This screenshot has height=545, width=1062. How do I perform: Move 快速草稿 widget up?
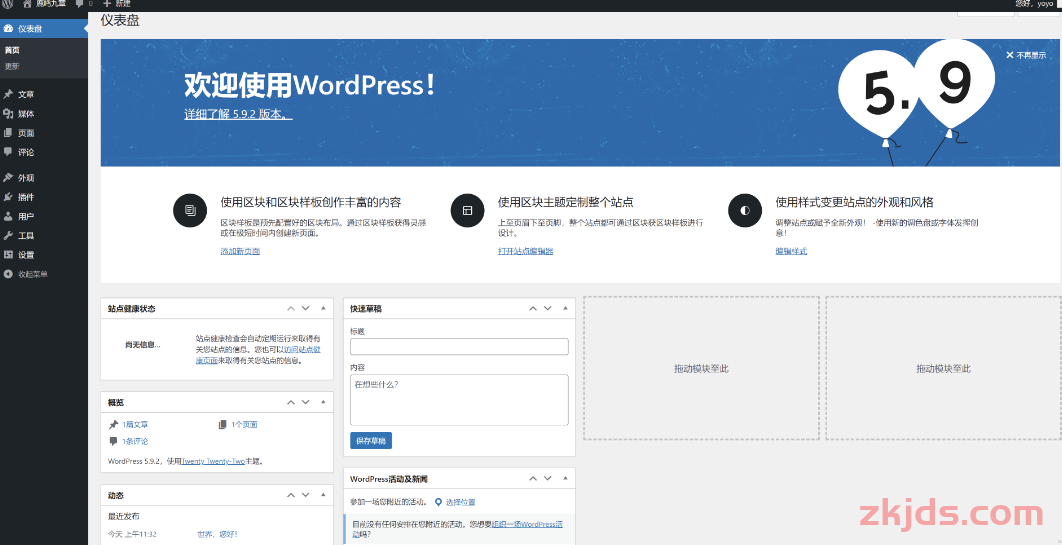533,308
